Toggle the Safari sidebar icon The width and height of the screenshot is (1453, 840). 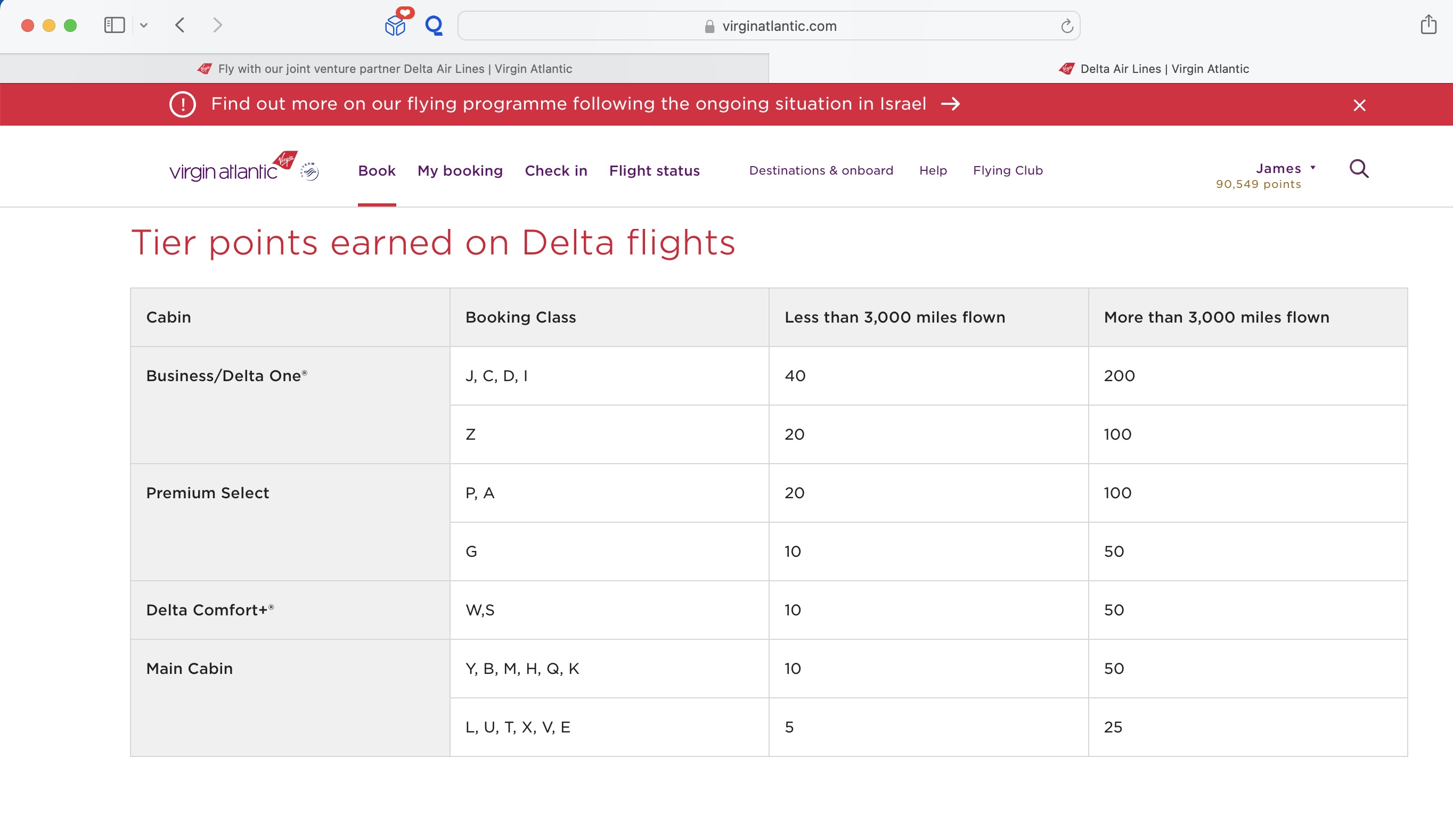pyautogui.click(x=114, y=26)
